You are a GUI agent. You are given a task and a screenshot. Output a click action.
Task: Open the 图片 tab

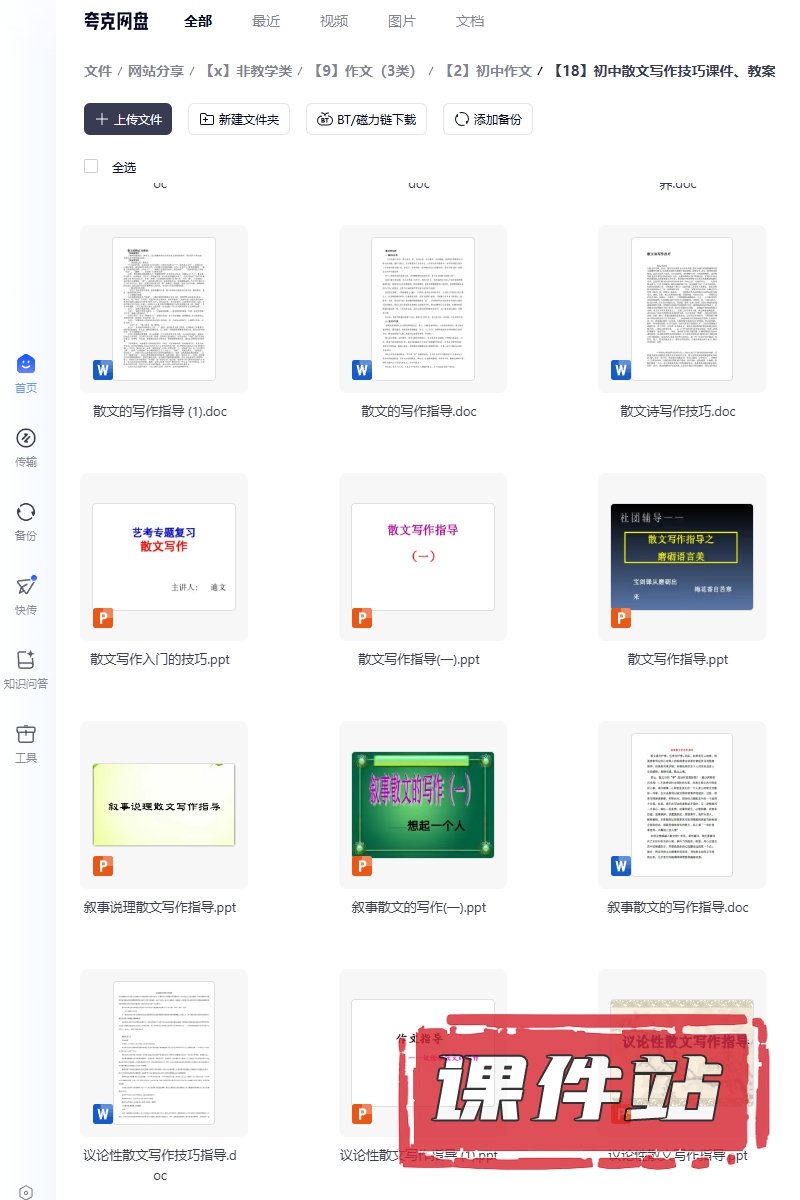tap(402, 21)
